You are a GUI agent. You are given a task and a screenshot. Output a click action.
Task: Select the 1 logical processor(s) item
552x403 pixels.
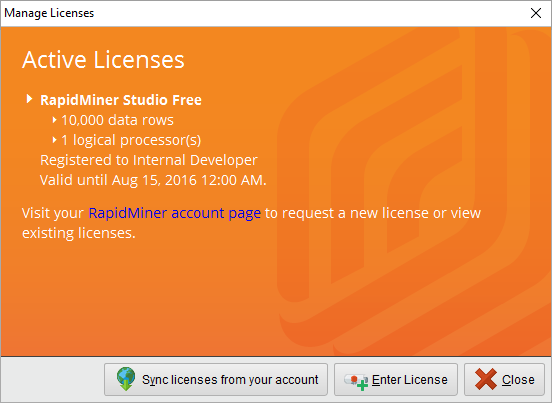[131, 140]
